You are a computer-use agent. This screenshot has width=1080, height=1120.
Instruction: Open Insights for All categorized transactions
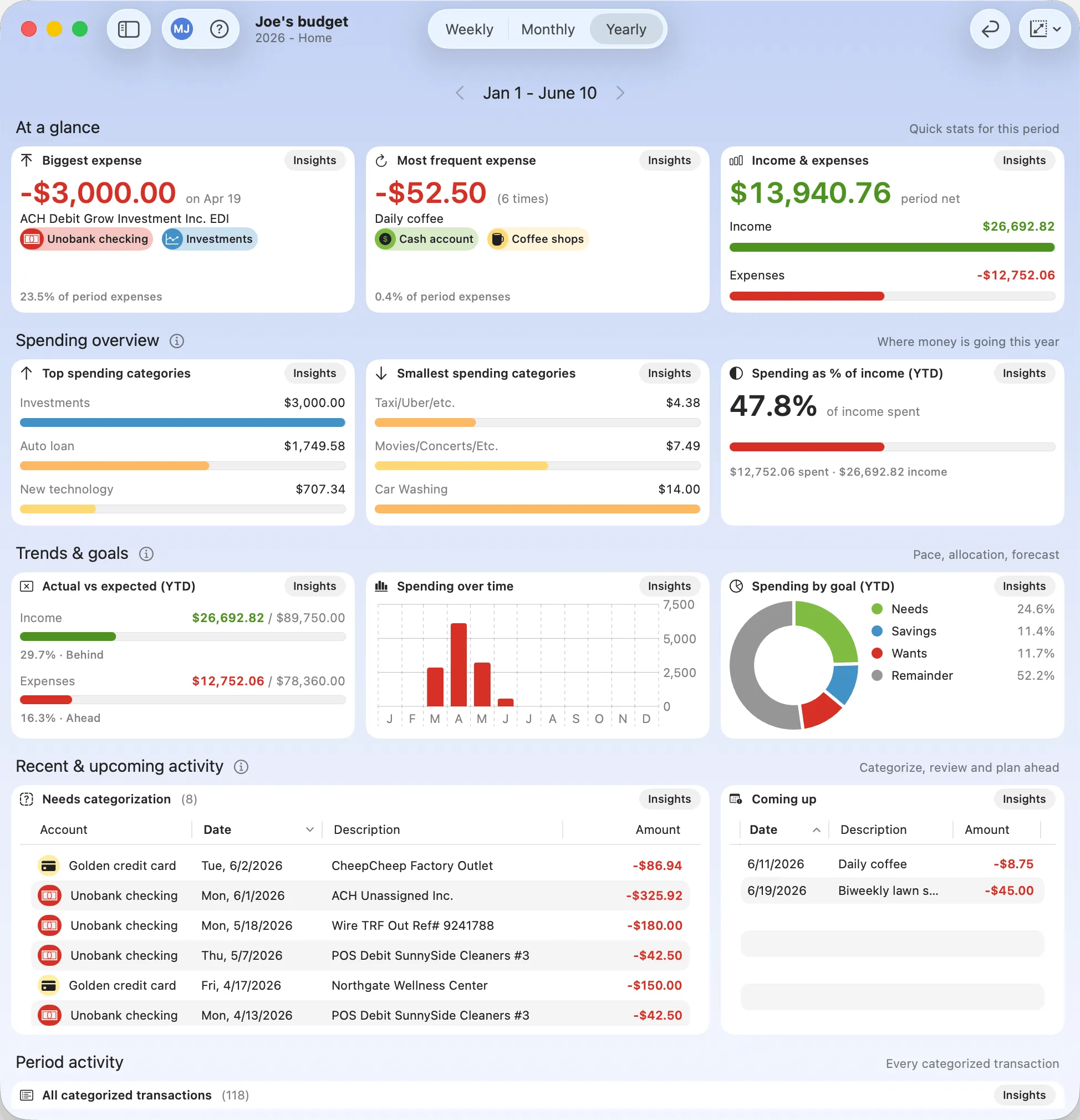(1024, 1096)
